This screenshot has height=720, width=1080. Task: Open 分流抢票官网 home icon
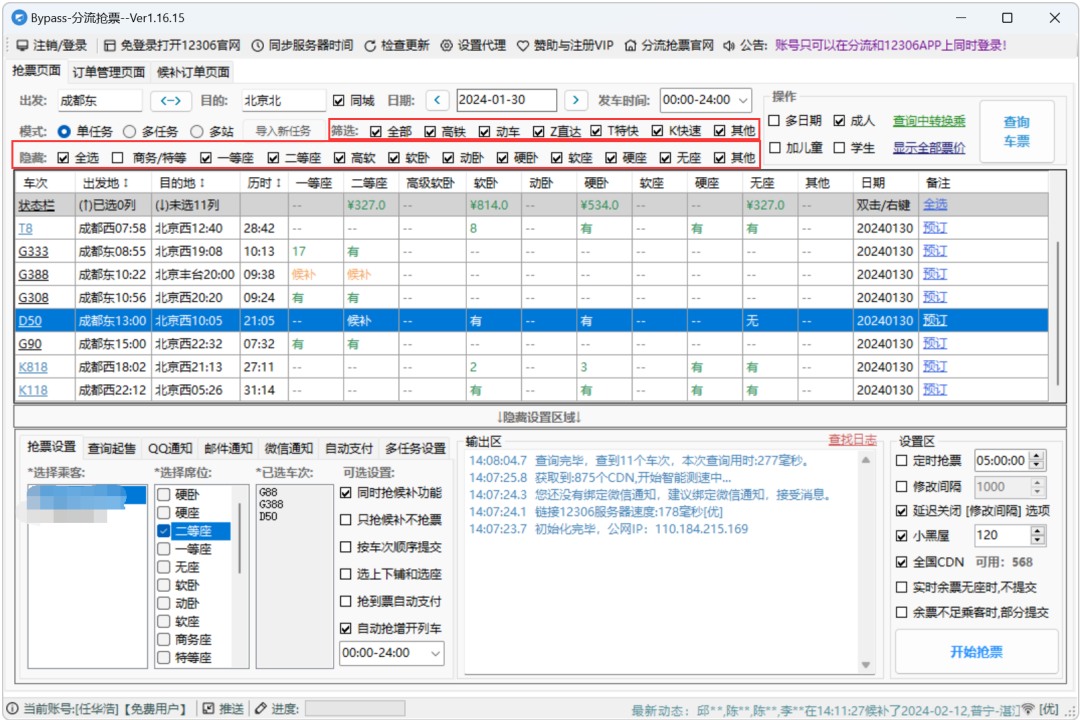(631, 45)
